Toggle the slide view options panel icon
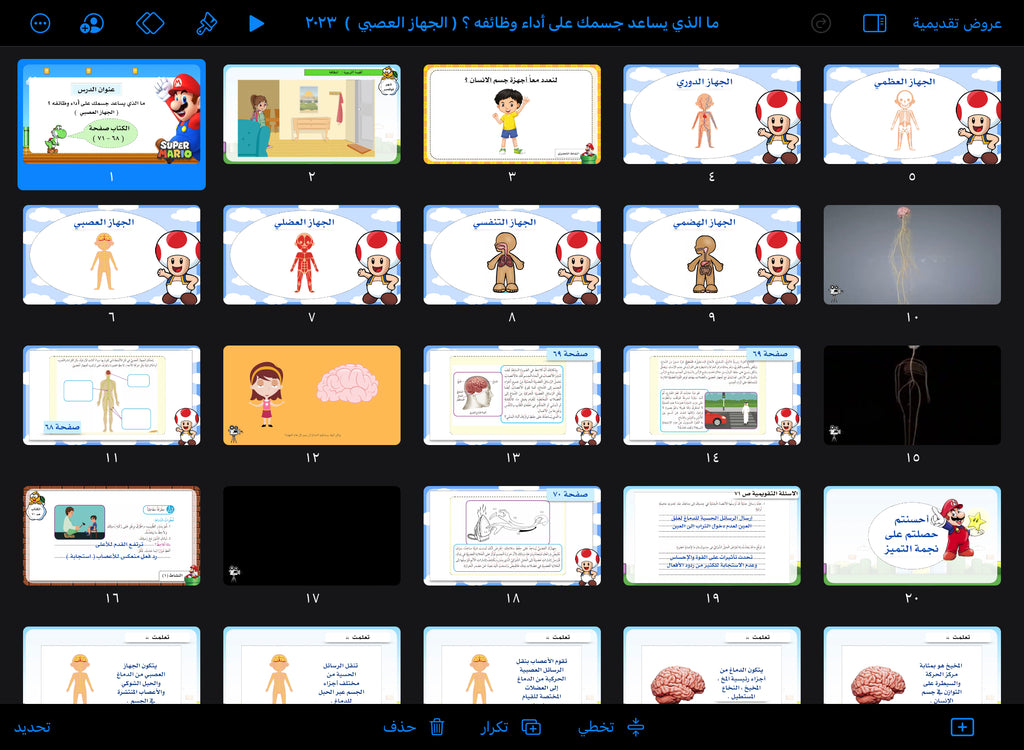The height and width of the screenshot is (750, 1024). point(874,24)
